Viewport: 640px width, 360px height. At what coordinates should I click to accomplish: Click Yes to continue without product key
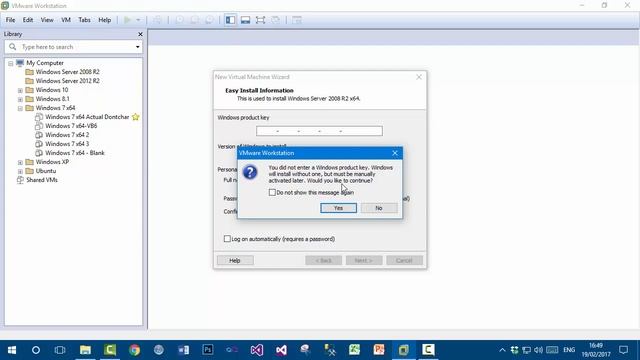[x=338, y=208]
